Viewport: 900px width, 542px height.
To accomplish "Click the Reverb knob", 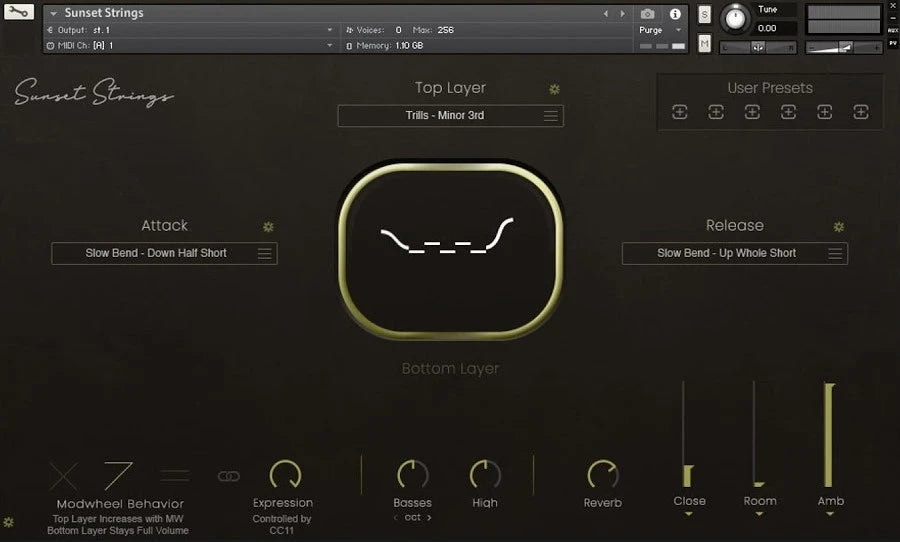I will pos(602,474).
